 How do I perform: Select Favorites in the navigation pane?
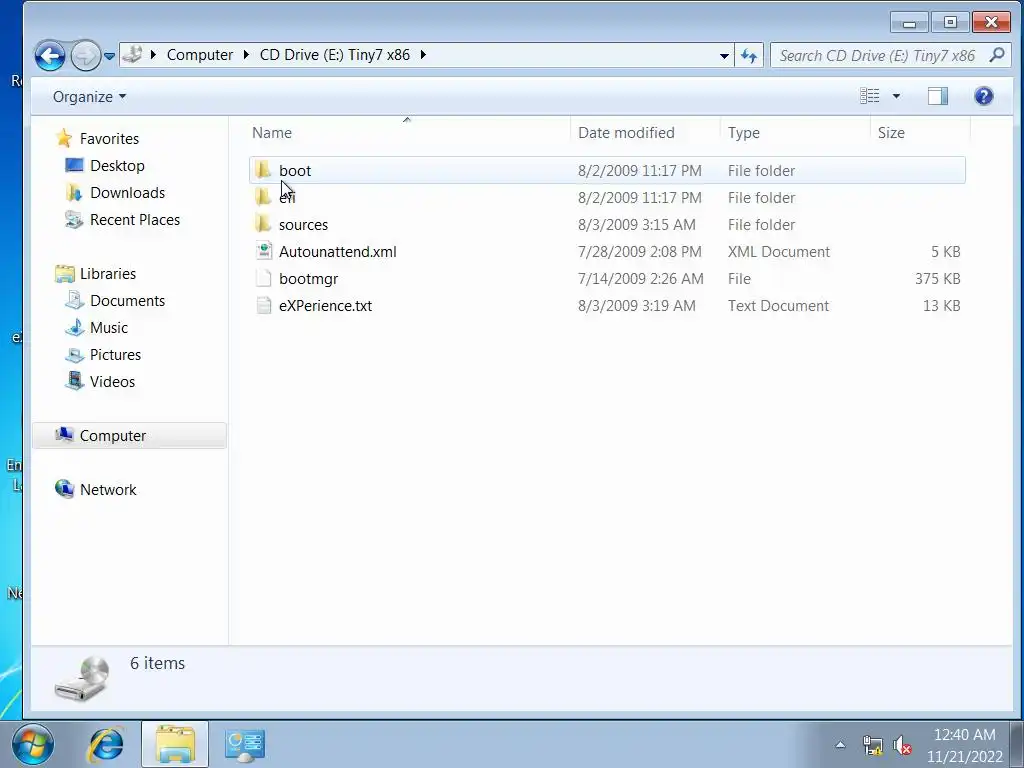pyautogui.click(x=109, y=138)
